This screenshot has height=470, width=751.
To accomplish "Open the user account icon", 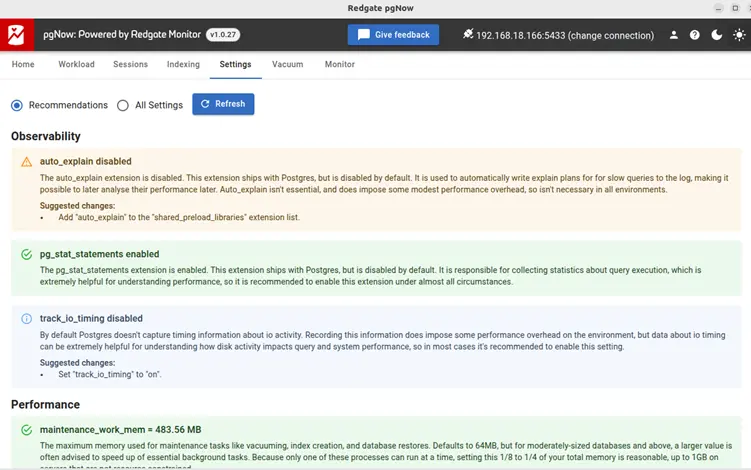I will pos(674,35).
